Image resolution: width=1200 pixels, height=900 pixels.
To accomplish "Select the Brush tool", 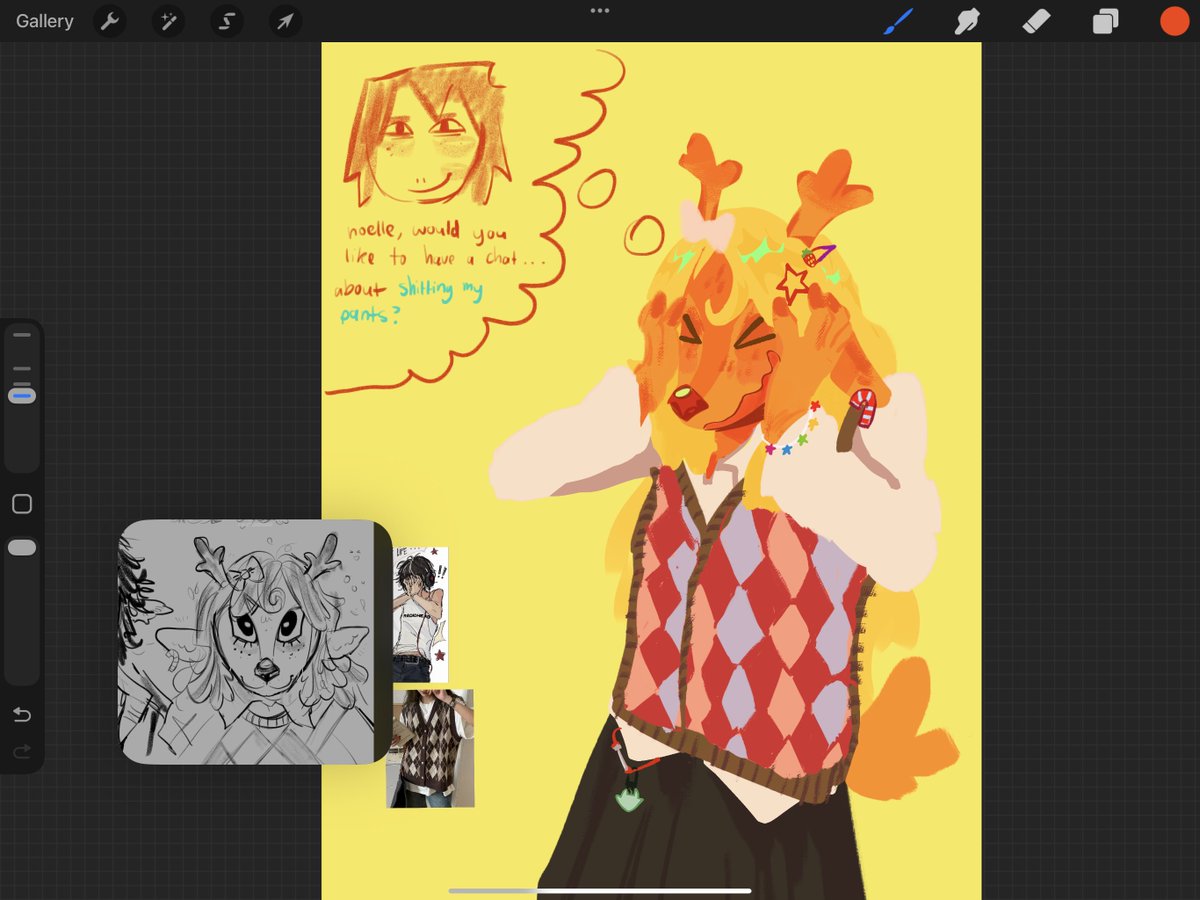I will [900, 21].
